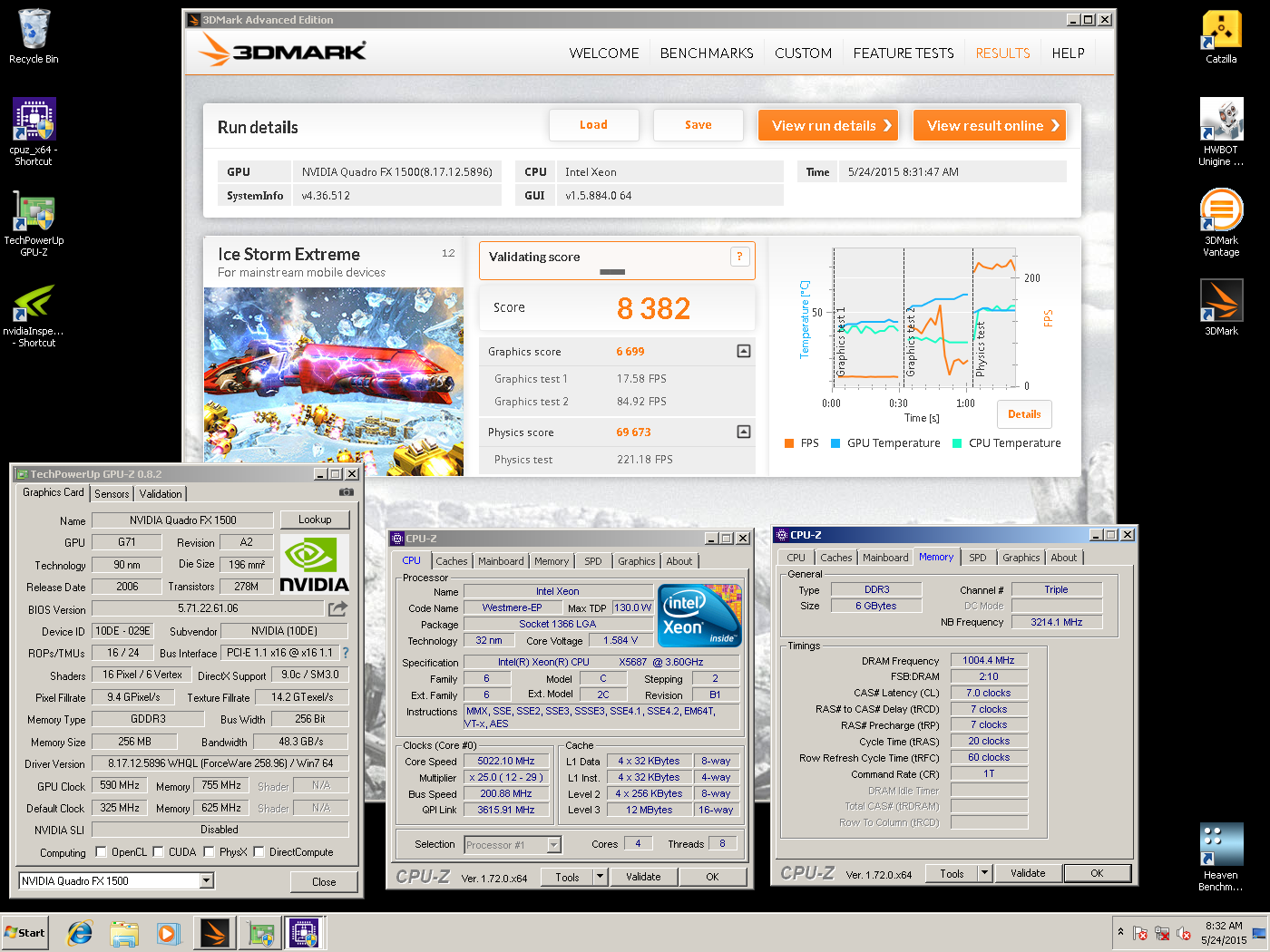Enable the DirectCompute checkbox in GPU-Z

259,851
